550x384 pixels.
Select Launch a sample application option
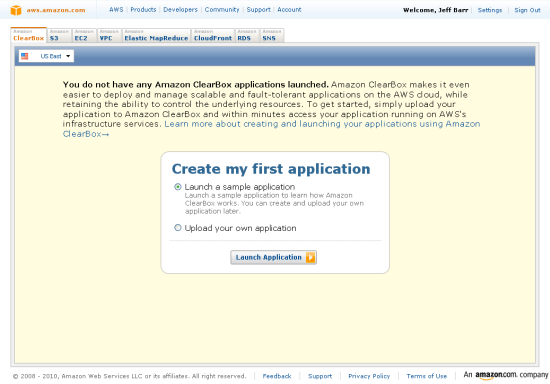pyautogui.click(x=178, y=187)
